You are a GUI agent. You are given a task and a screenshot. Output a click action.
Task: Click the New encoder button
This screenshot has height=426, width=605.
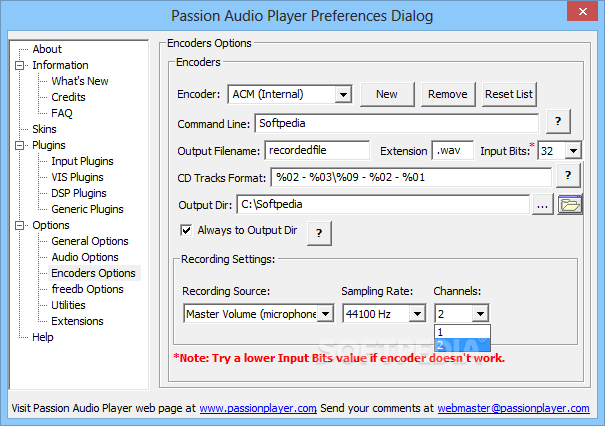click(387, 94)
